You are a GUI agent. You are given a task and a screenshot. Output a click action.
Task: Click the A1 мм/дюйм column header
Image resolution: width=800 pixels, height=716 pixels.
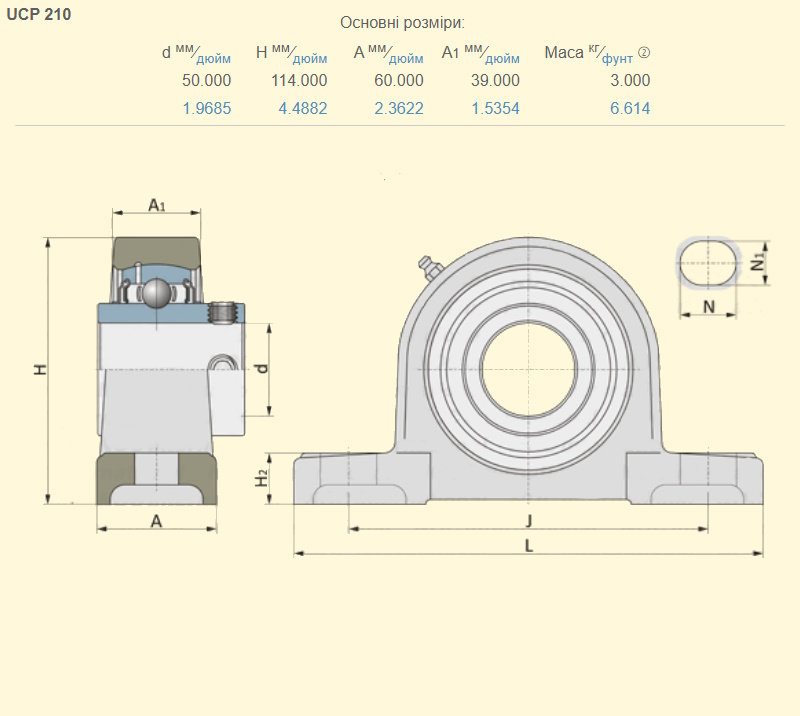pos(480,53)
